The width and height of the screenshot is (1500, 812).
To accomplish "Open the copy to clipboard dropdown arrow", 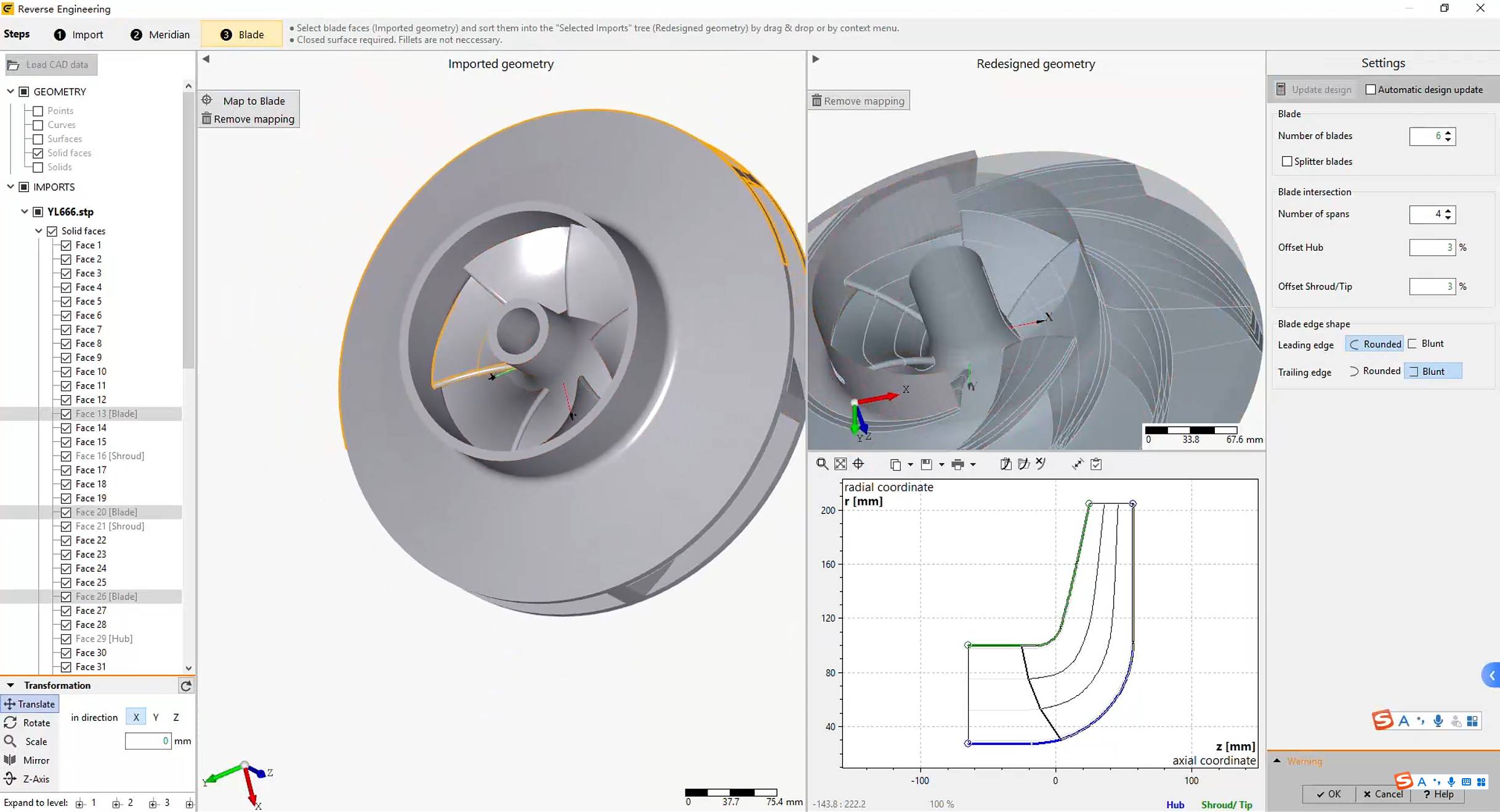I will pos(911,465).
